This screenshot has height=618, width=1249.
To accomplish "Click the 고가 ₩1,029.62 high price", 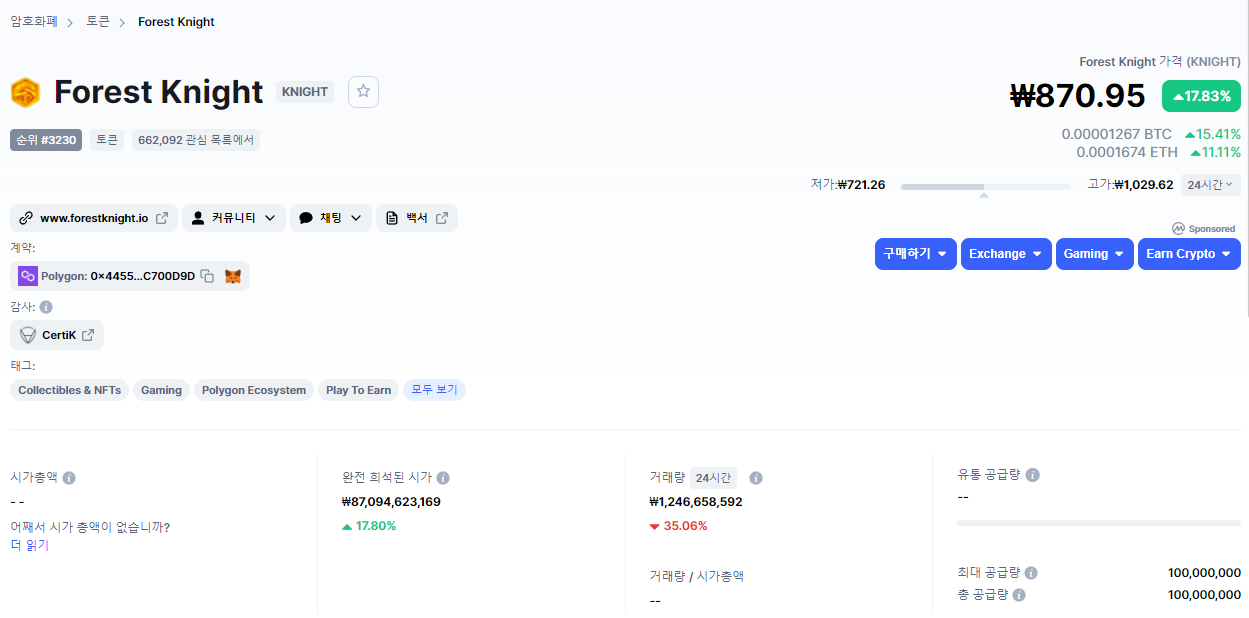I will point(1130,185).
